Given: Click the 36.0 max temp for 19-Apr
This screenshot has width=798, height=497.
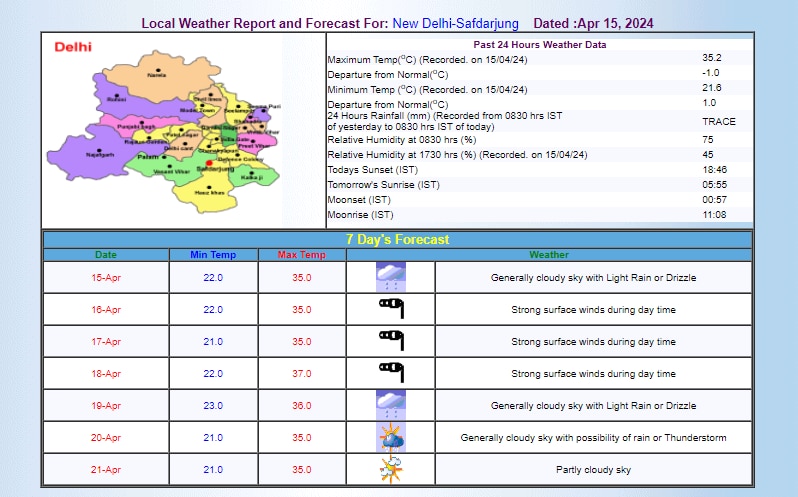Looking at the screenshot, I should click(302, 406).
